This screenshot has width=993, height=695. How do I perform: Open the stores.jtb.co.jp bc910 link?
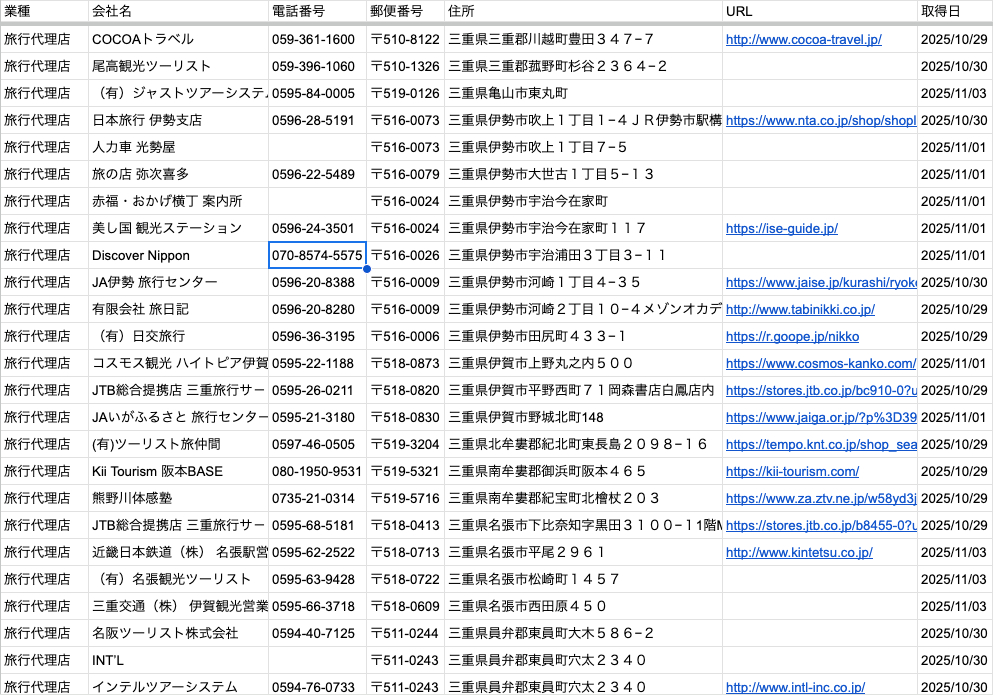[821, 390]
